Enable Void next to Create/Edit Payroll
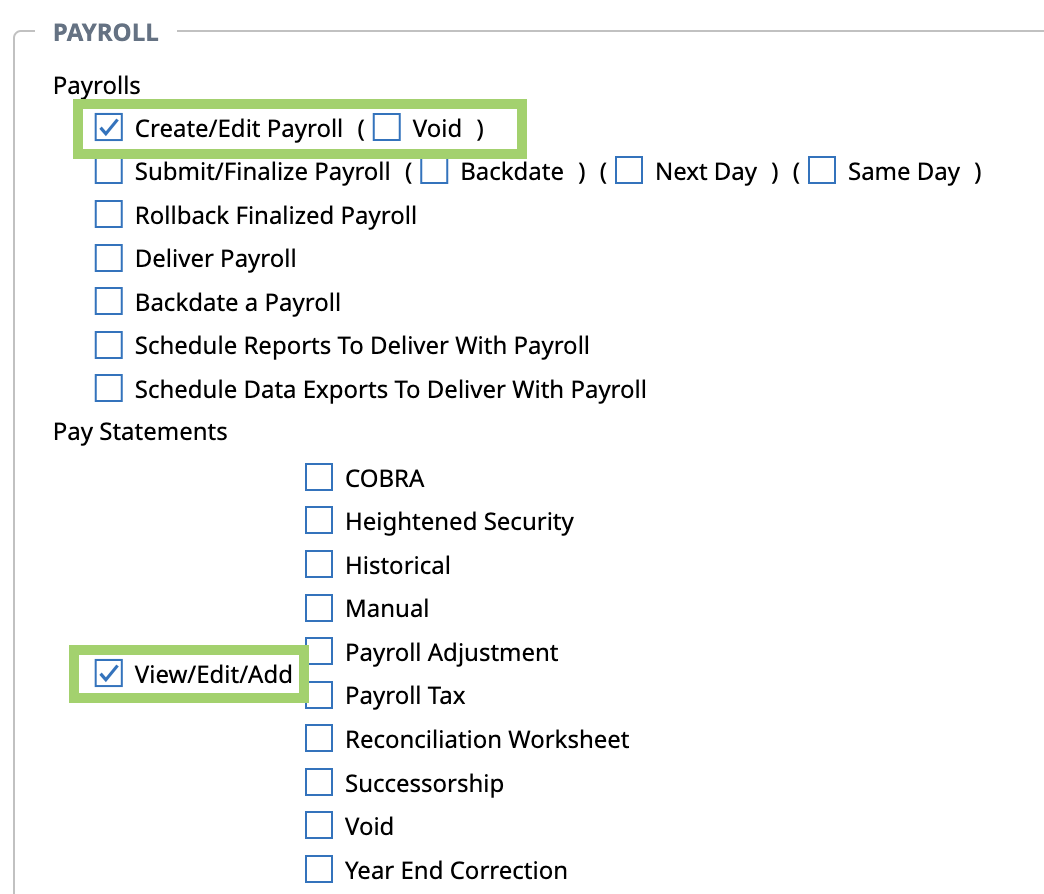The width and height of the screenshot is (1044, 894). (387, 127)
